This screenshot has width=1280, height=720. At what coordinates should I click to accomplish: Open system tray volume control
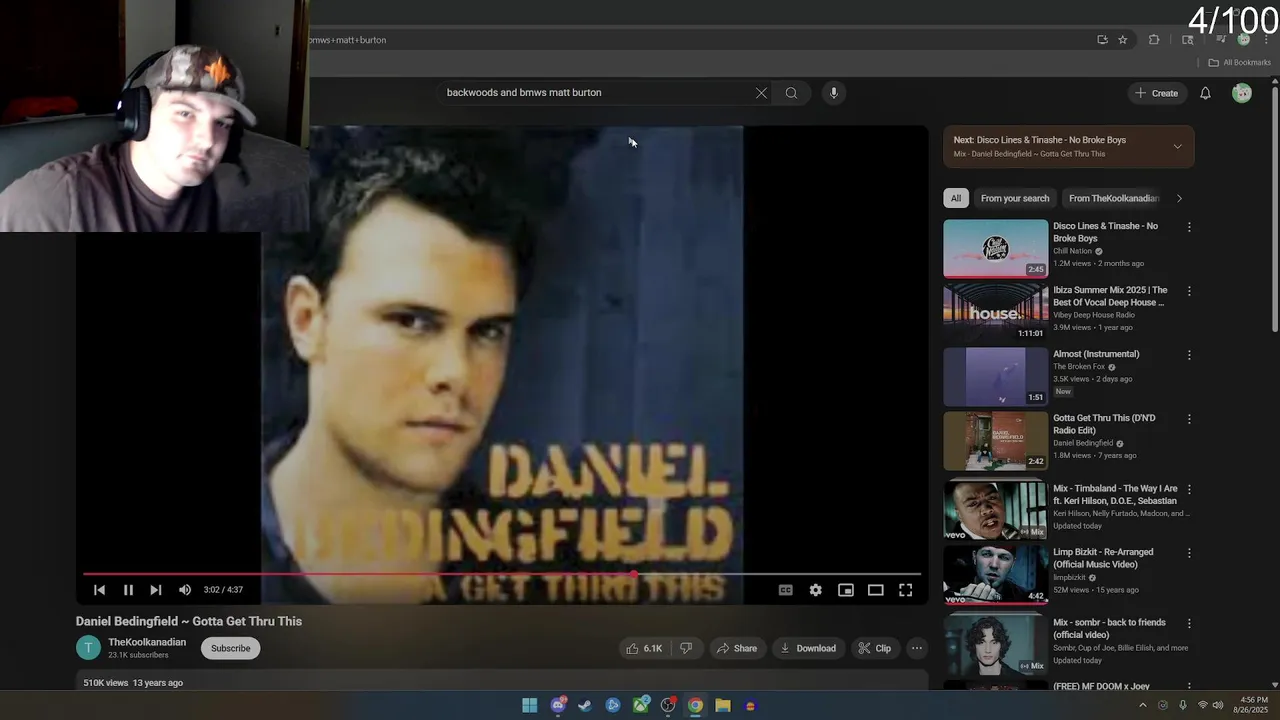[1218, 705]
